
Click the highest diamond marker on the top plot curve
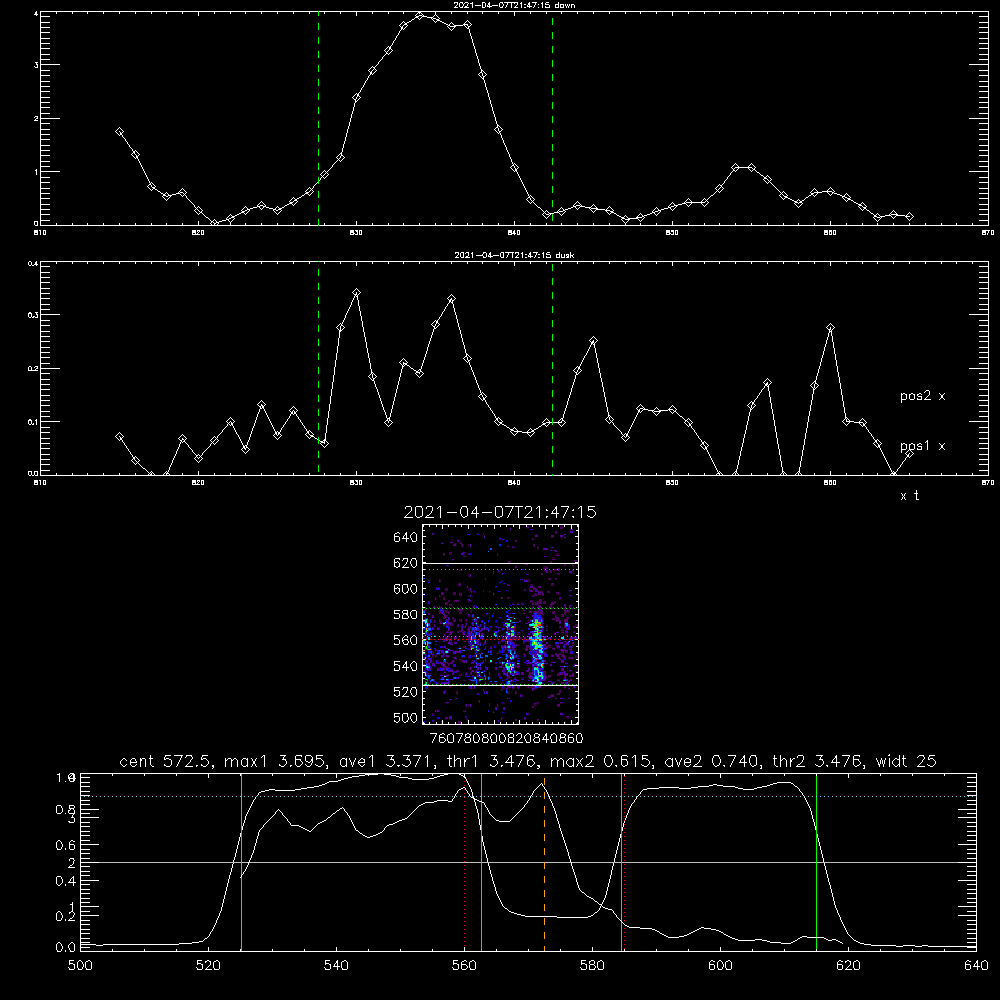420,16
